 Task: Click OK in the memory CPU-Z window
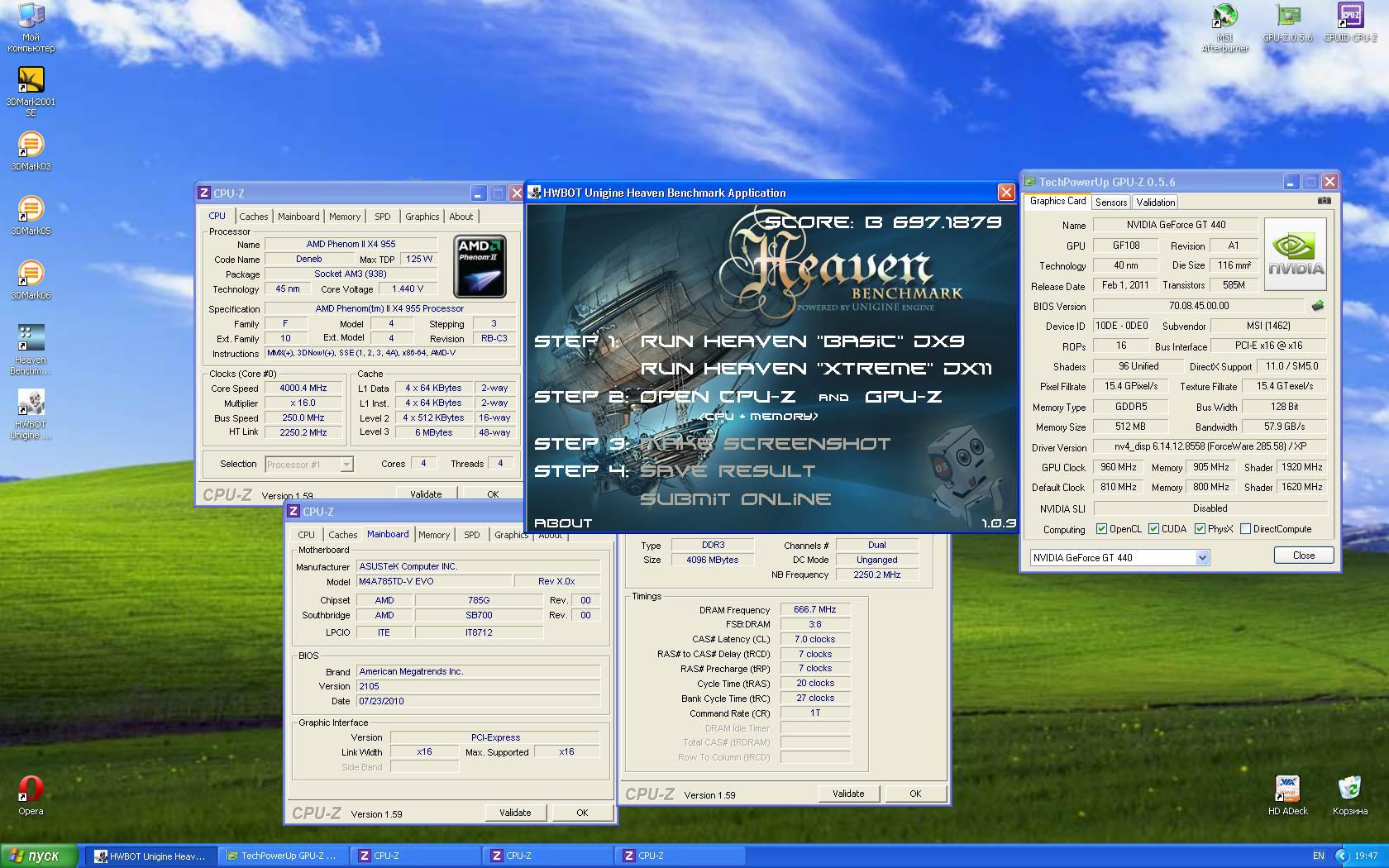(x=915, y=794)
